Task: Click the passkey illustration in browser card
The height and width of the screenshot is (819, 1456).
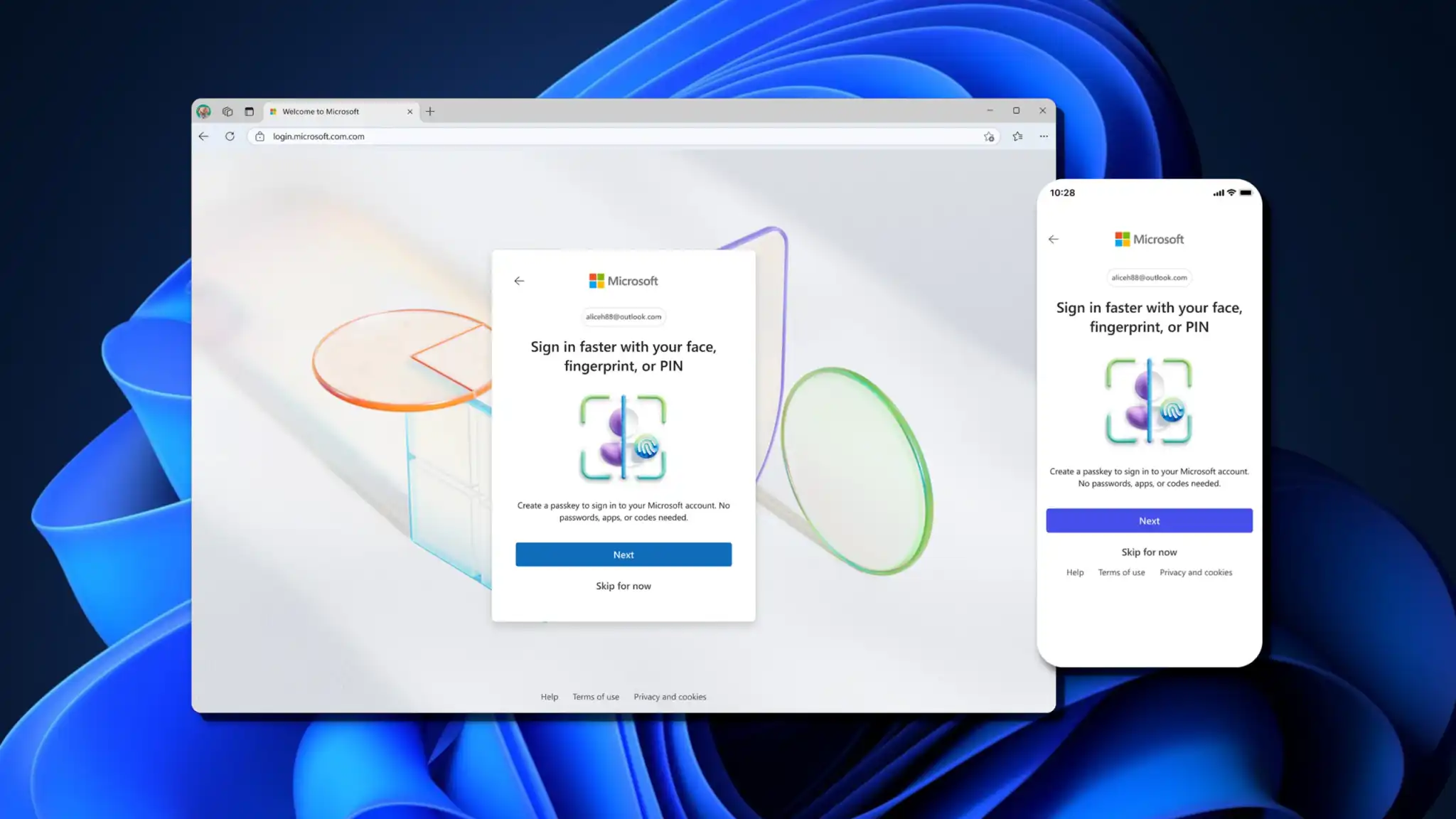Action: [x=623, y=438]
